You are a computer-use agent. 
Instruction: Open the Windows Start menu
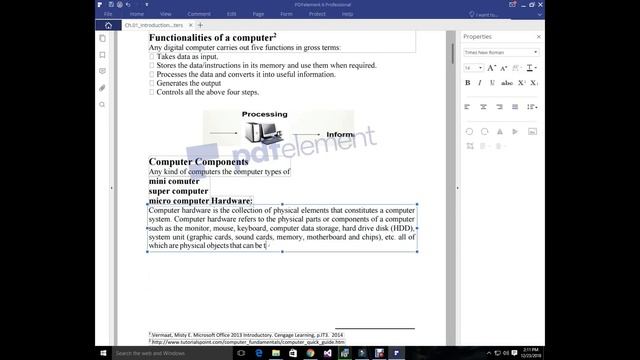[x=103, y=353]
